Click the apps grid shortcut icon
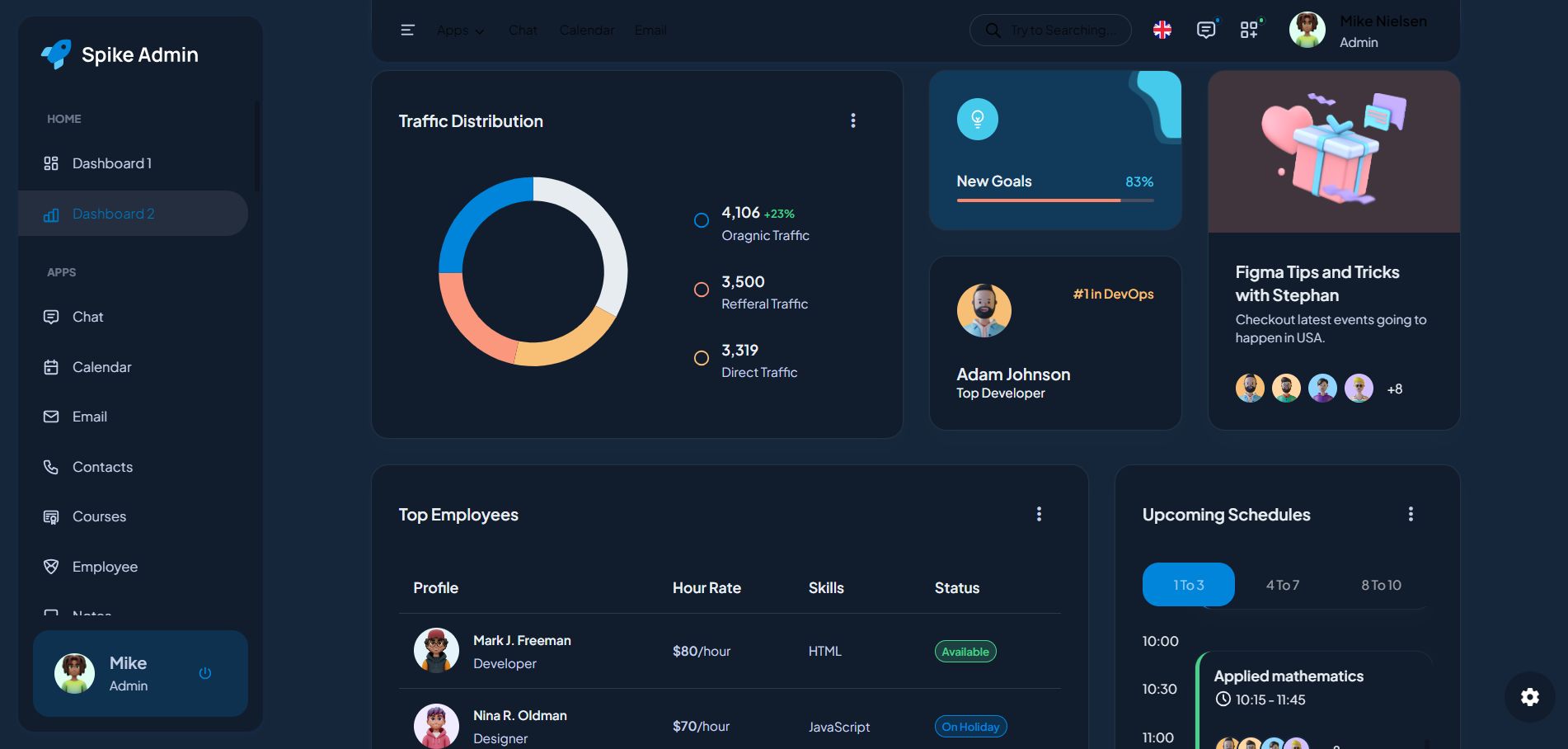The width and height of the screenshot is (1568, 749). click(x=1249, y=31)
